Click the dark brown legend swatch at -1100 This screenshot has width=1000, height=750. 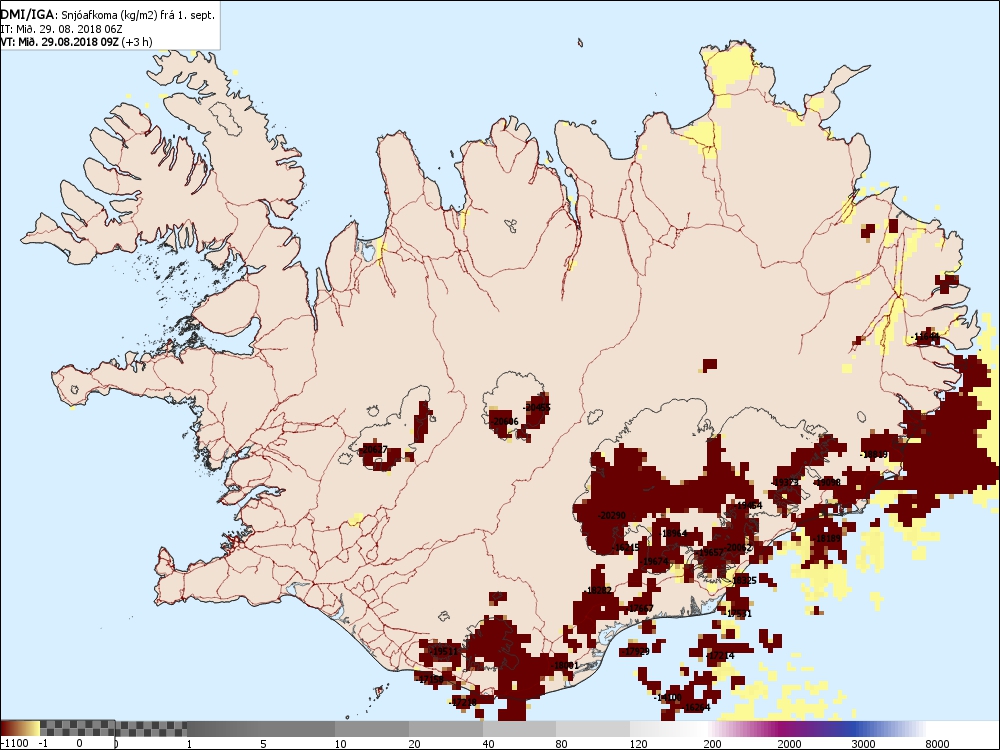[8, 728]
